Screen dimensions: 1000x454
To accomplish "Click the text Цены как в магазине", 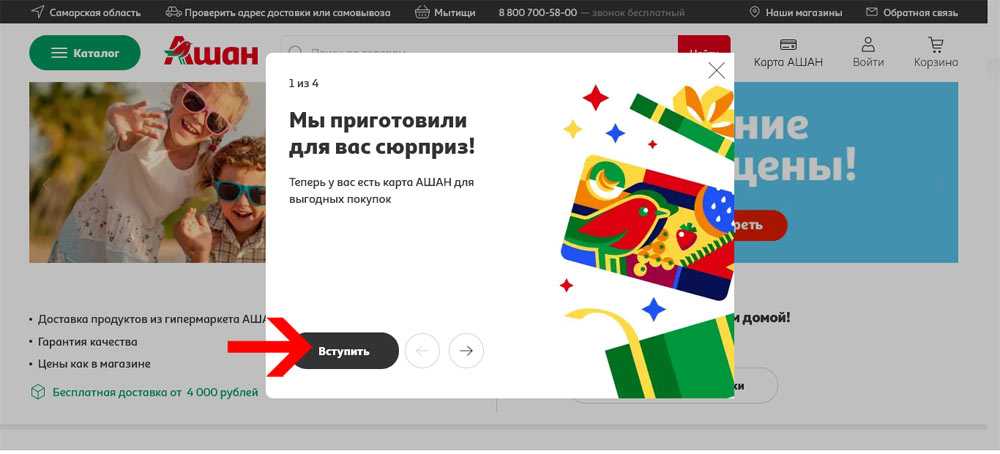I will (94, 364).
